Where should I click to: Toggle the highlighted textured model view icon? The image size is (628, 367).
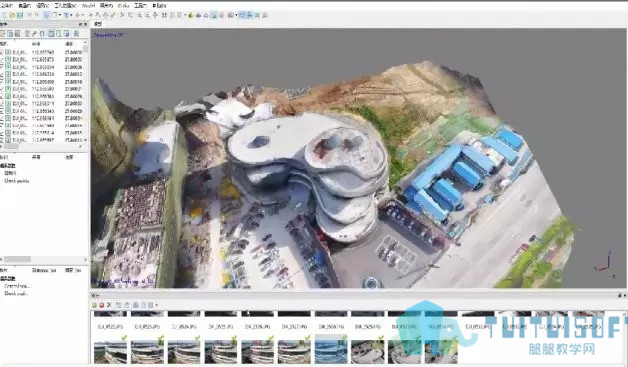213,15
